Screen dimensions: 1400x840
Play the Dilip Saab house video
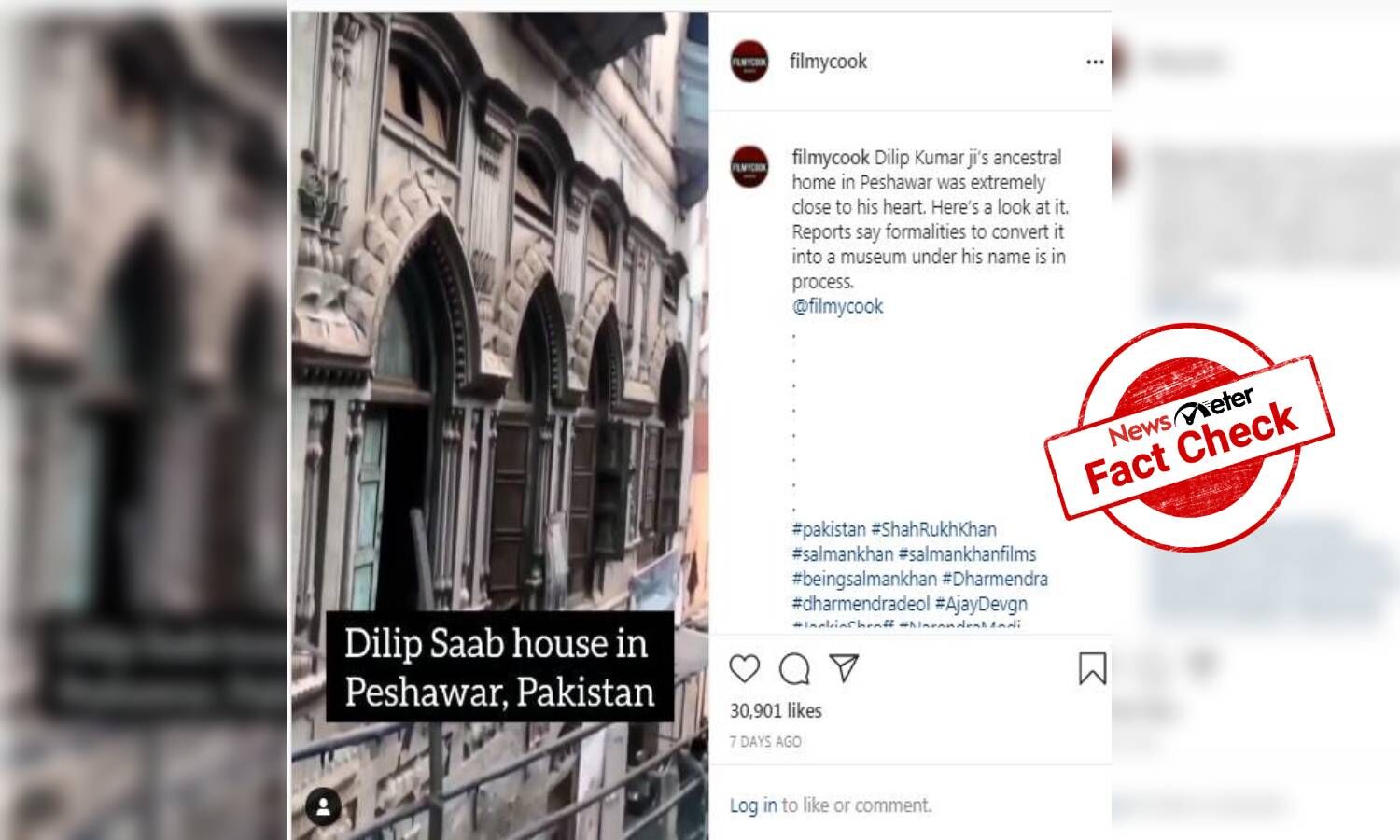(499, 425)
